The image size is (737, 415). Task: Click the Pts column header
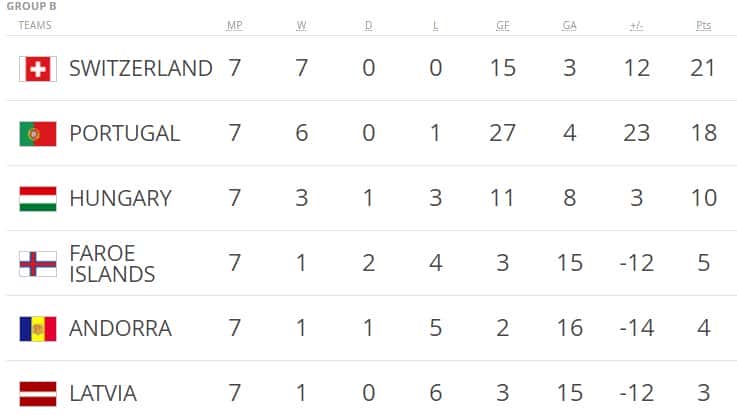pyautogui.click(x=704, y=25)
